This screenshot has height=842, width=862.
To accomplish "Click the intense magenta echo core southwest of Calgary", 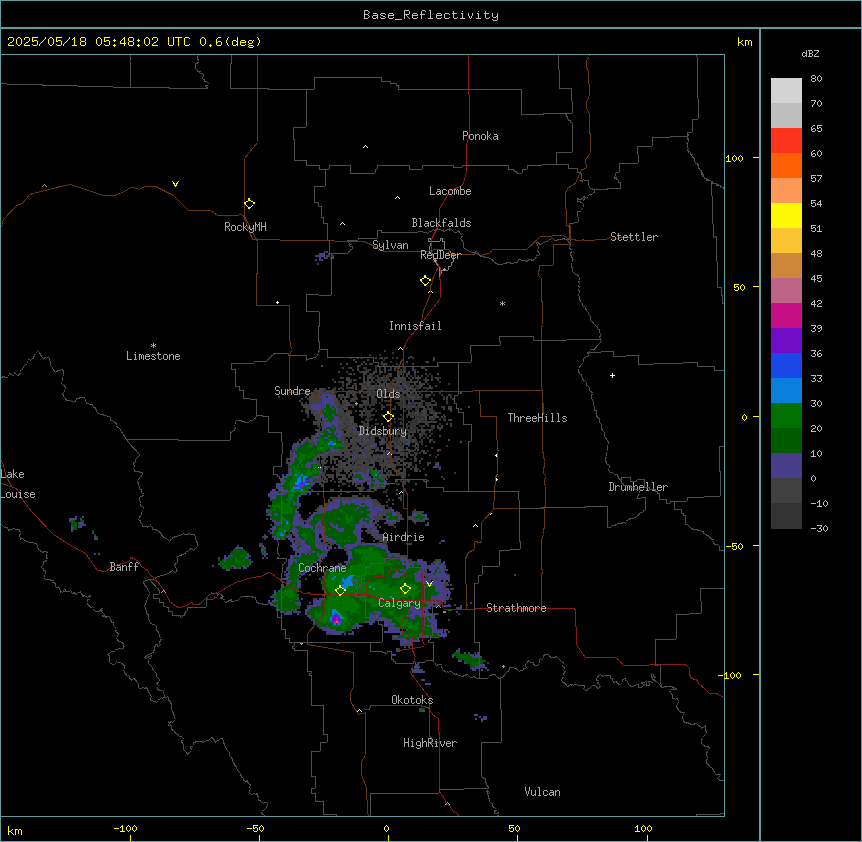I will pyautogui.click(x=336, y=619).
